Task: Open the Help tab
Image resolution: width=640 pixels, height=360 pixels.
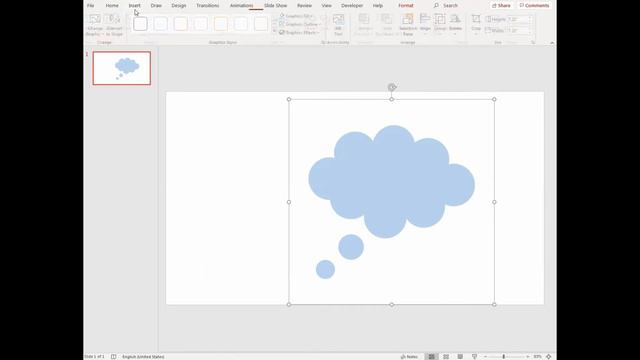Action: click(x=378, y=5)
